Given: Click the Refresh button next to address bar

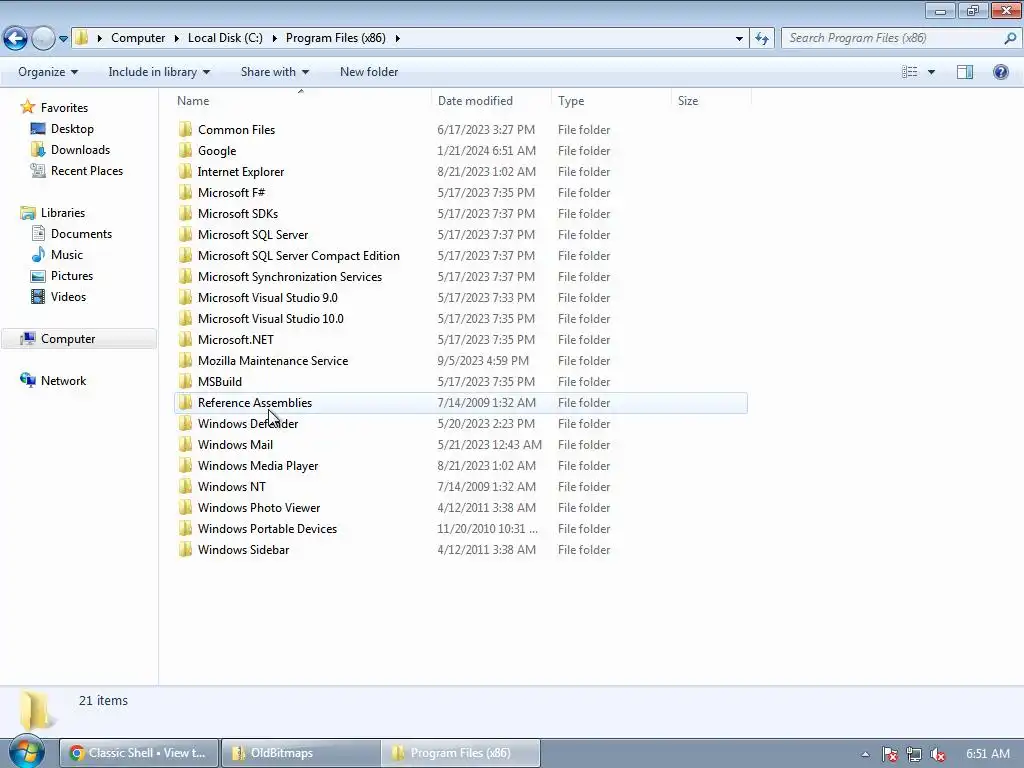Looking at the screenshot, I should click(761, 38).
